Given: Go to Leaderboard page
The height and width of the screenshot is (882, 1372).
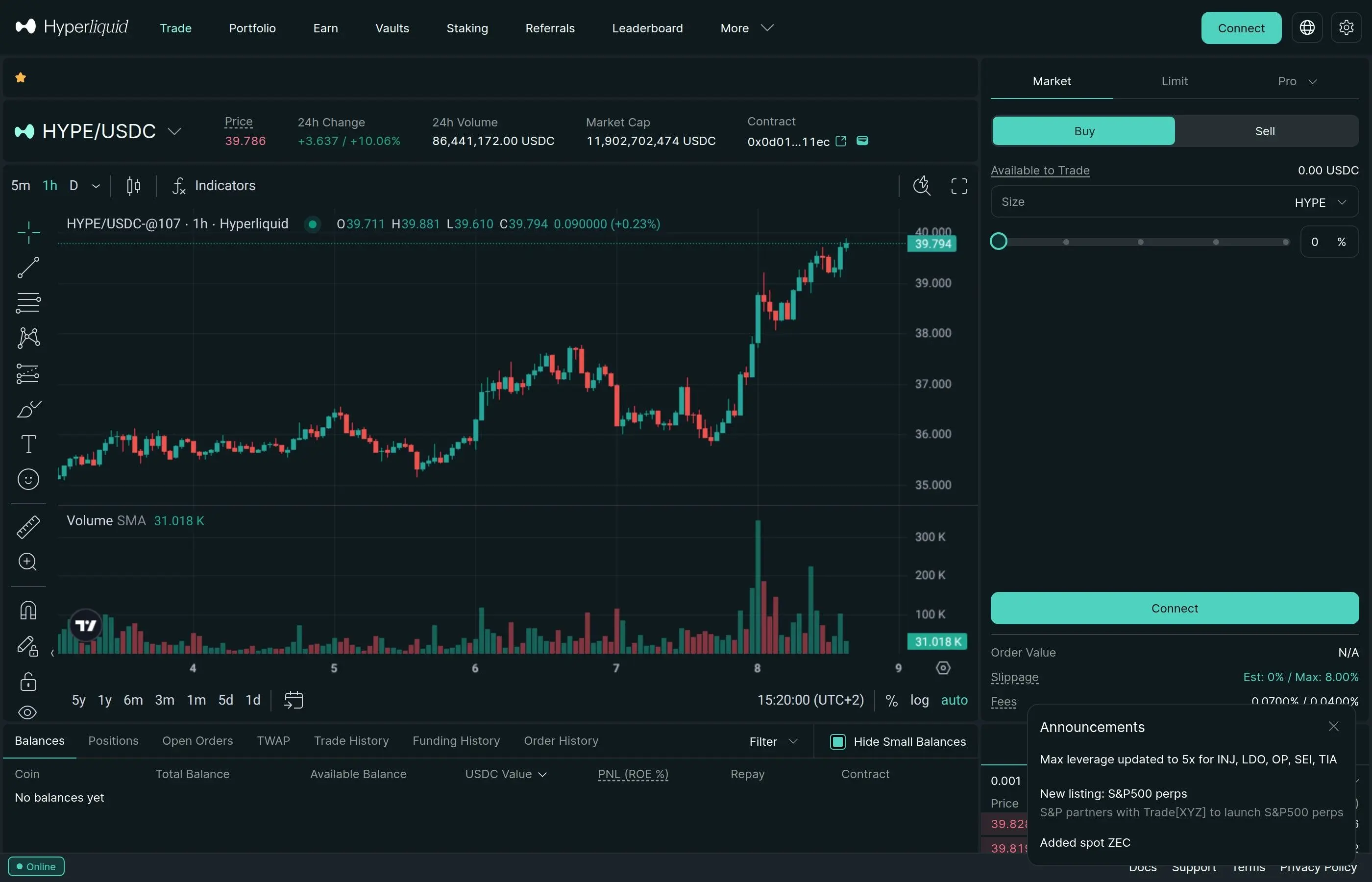Looking at the screenshot, I should click(x=648, y=28).
